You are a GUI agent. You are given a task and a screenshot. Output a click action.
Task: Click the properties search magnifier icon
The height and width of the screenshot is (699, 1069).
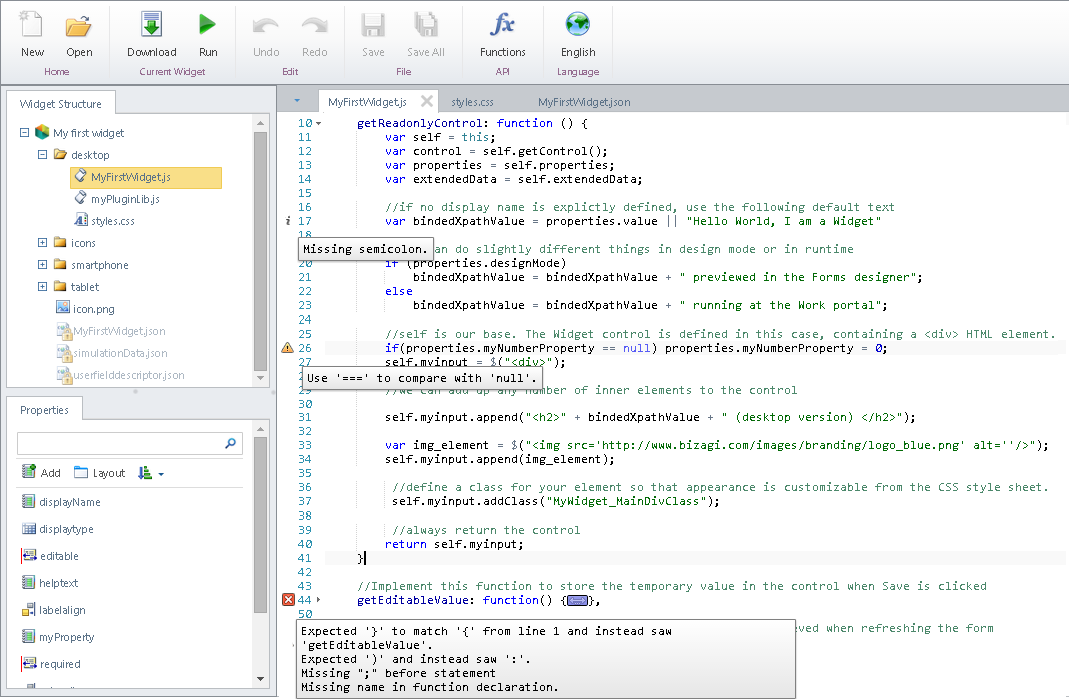point(230,443)
